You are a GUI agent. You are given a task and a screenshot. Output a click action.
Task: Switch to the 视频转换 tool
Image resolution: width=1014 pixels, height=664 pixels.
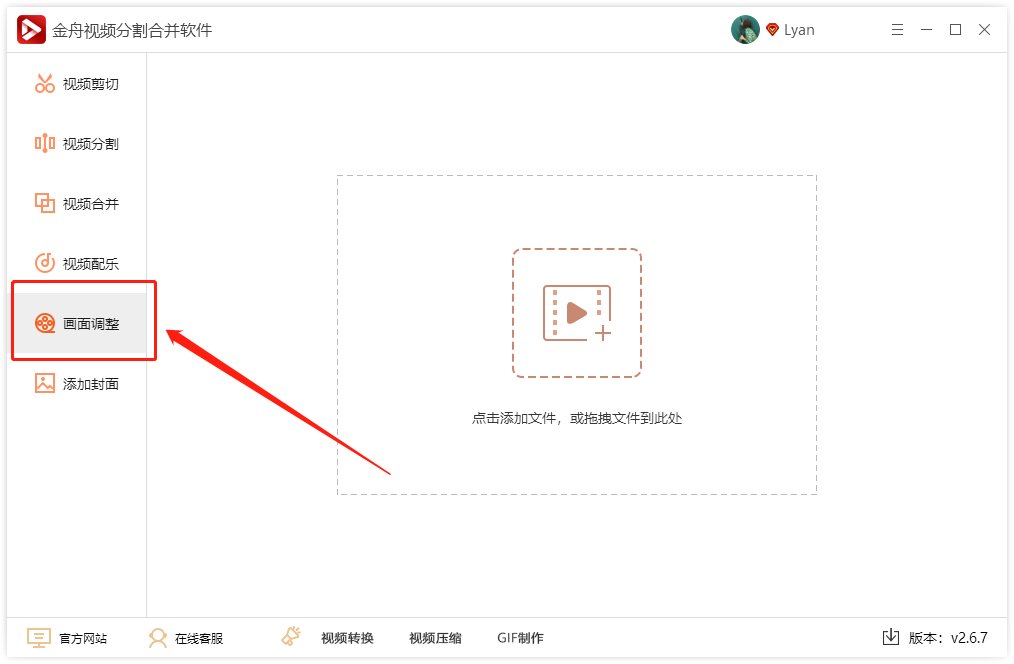click(346, 638)
